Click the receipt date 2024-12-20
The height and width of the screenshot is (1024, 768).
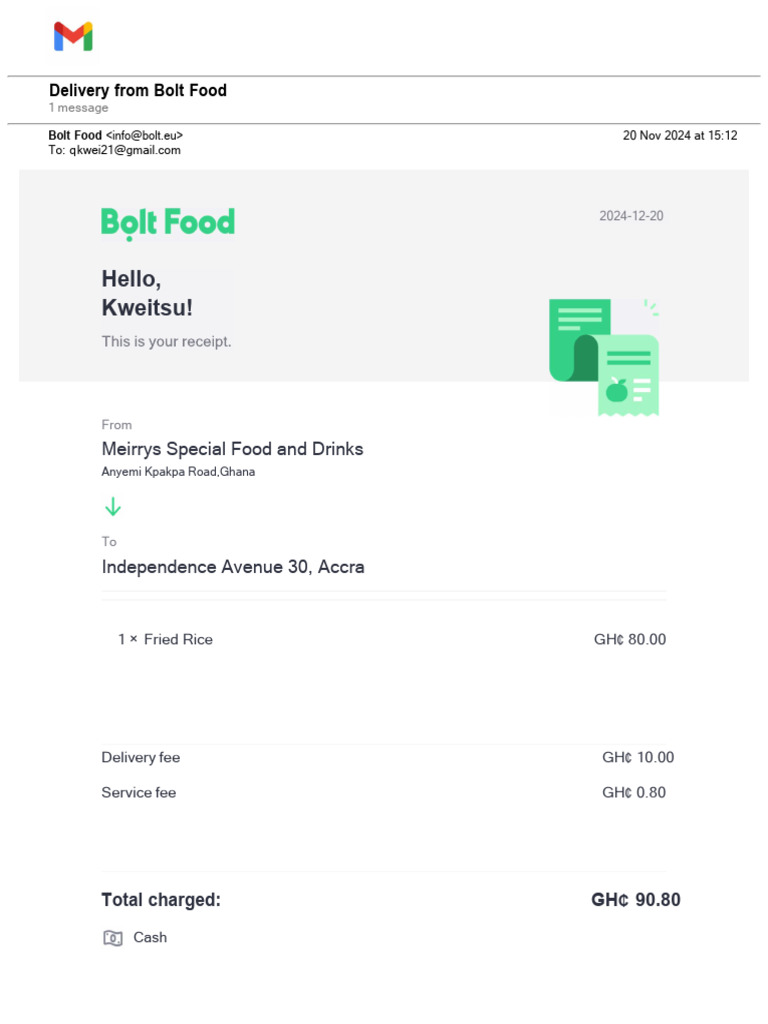(x=631, y=216)
